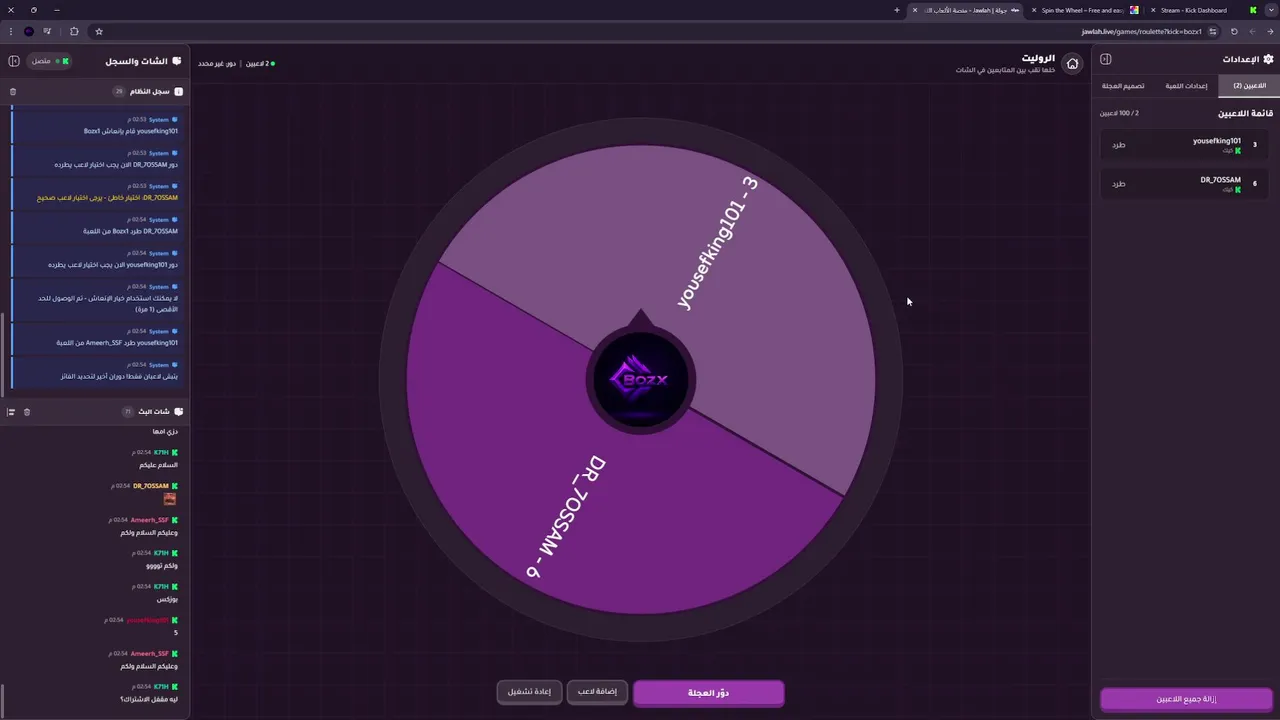Collapse the settings panel with sidebar icon
Image resolution: width=1280 pixels, height=720 pixels.
[1106, 59]
